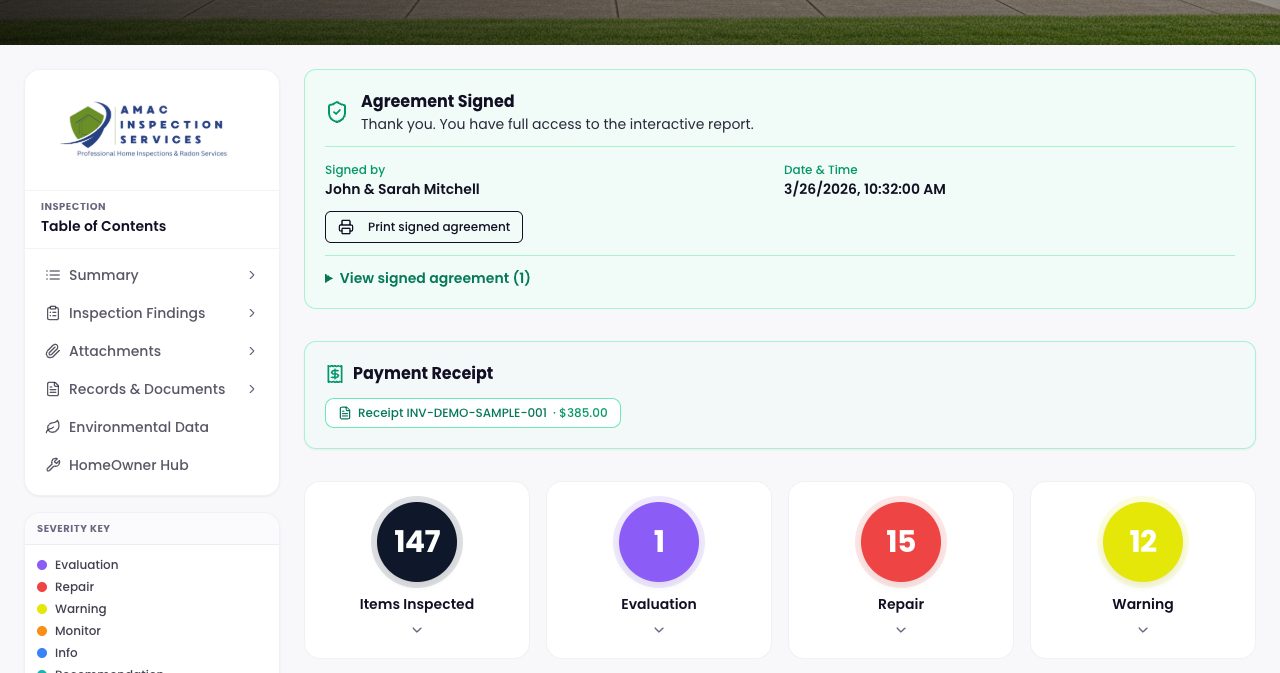Click the Agreement Signed shield icon
Image resolution: width=1280 pixels, height=673 pixels.
(x=337, y=112)
